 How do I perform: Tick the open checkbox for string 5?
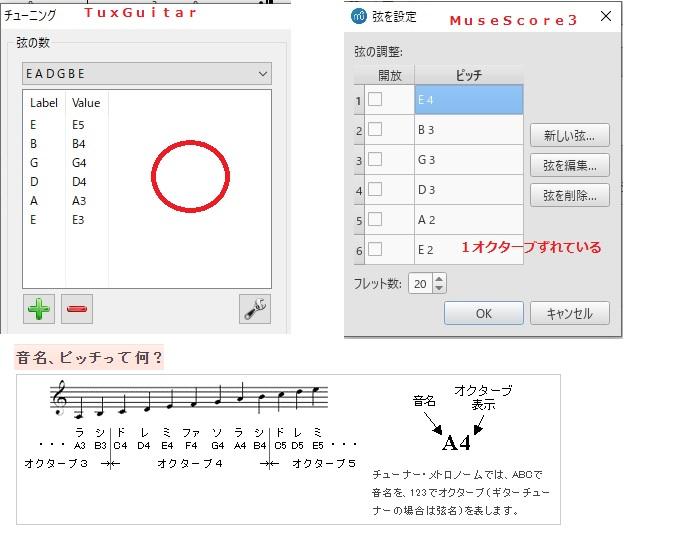[375, 219]
